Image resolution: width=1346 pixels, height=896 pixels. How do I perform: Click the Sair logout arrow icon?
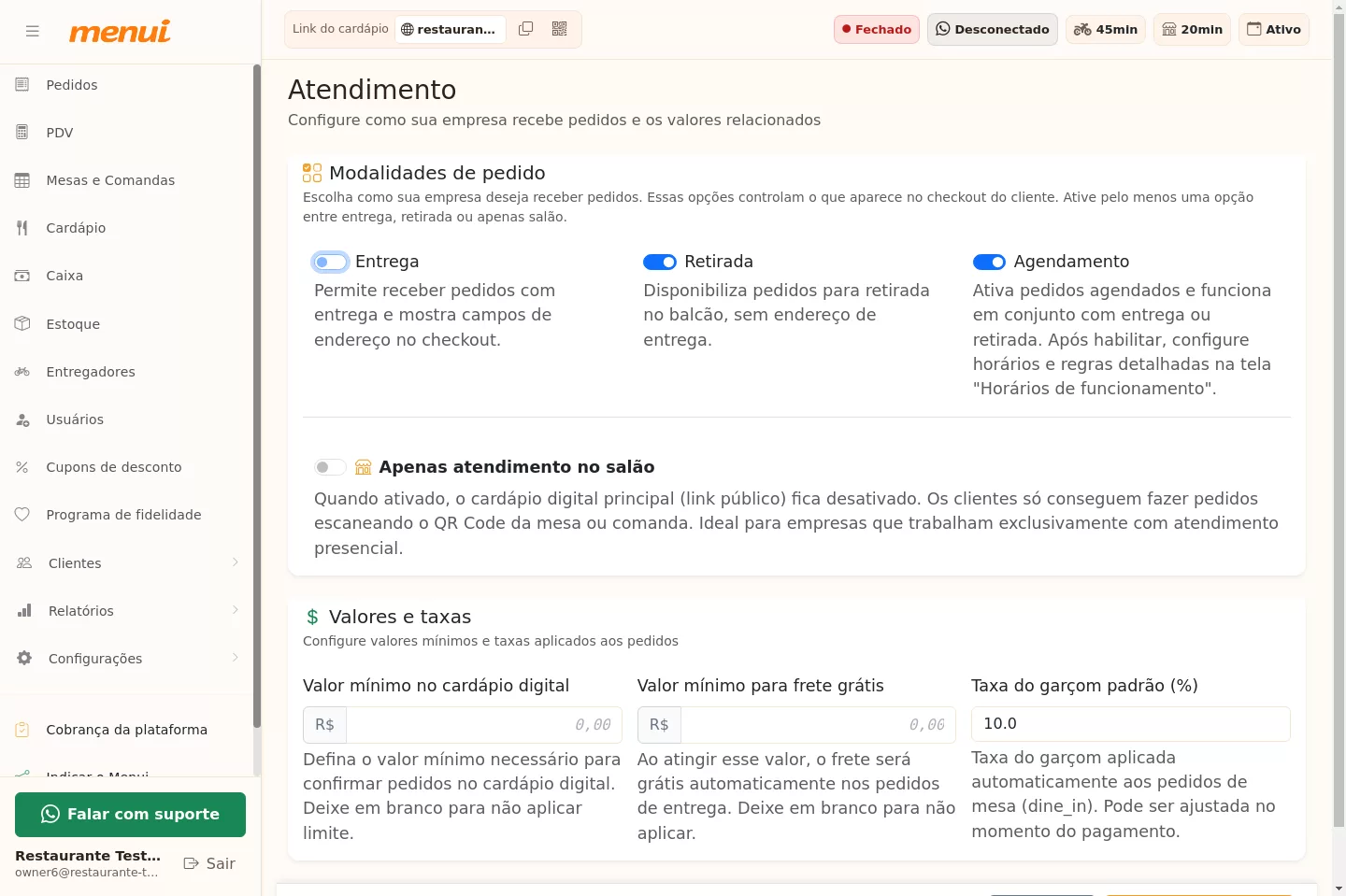[191, 863]
